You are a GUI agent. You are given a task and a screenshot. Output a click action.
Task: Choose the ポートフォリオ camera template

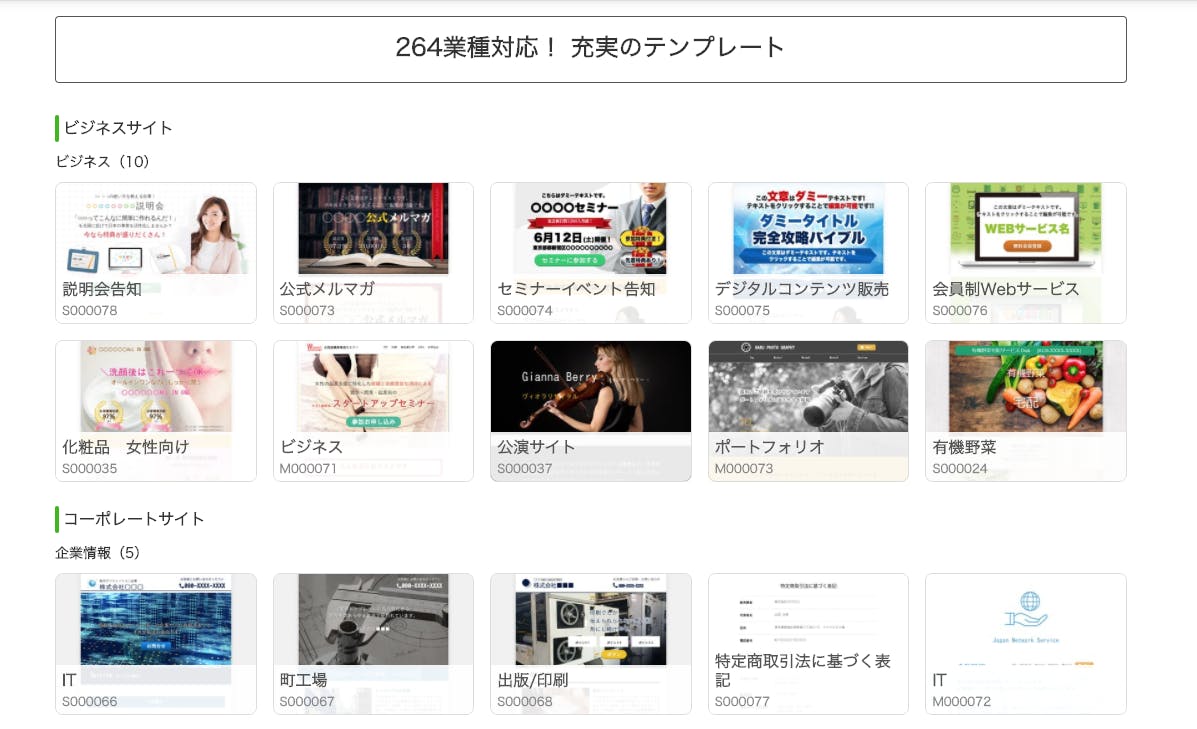click(808, 410)
